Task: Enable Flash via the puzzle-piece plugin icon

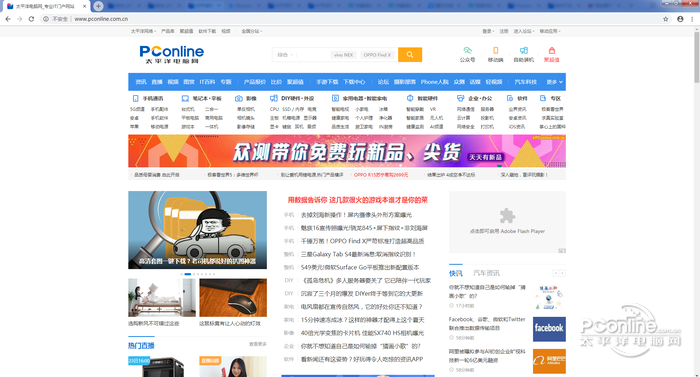Action: click(x=507, y=216)
